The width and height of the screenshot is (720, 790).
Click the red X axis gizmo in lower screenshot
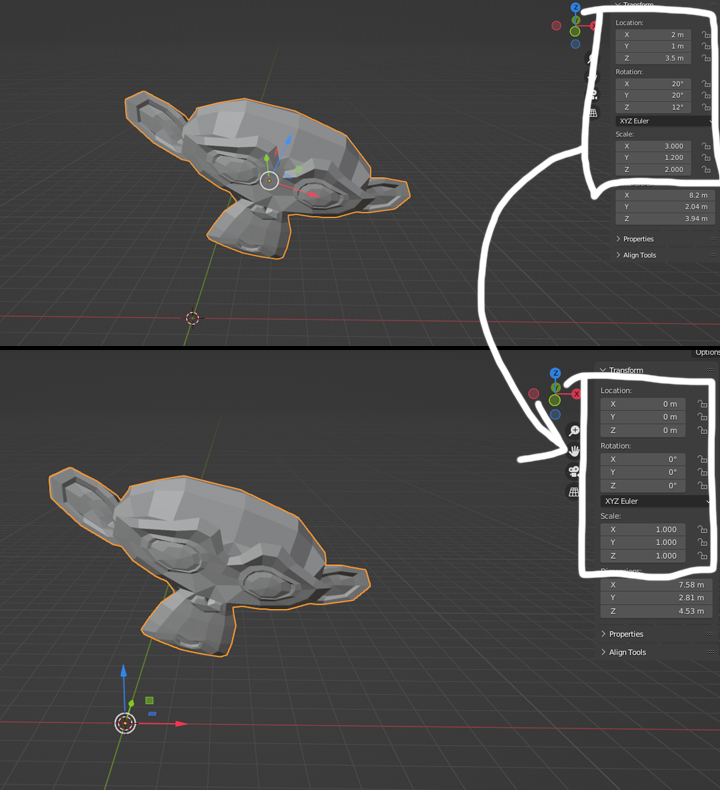click(576, 394)
